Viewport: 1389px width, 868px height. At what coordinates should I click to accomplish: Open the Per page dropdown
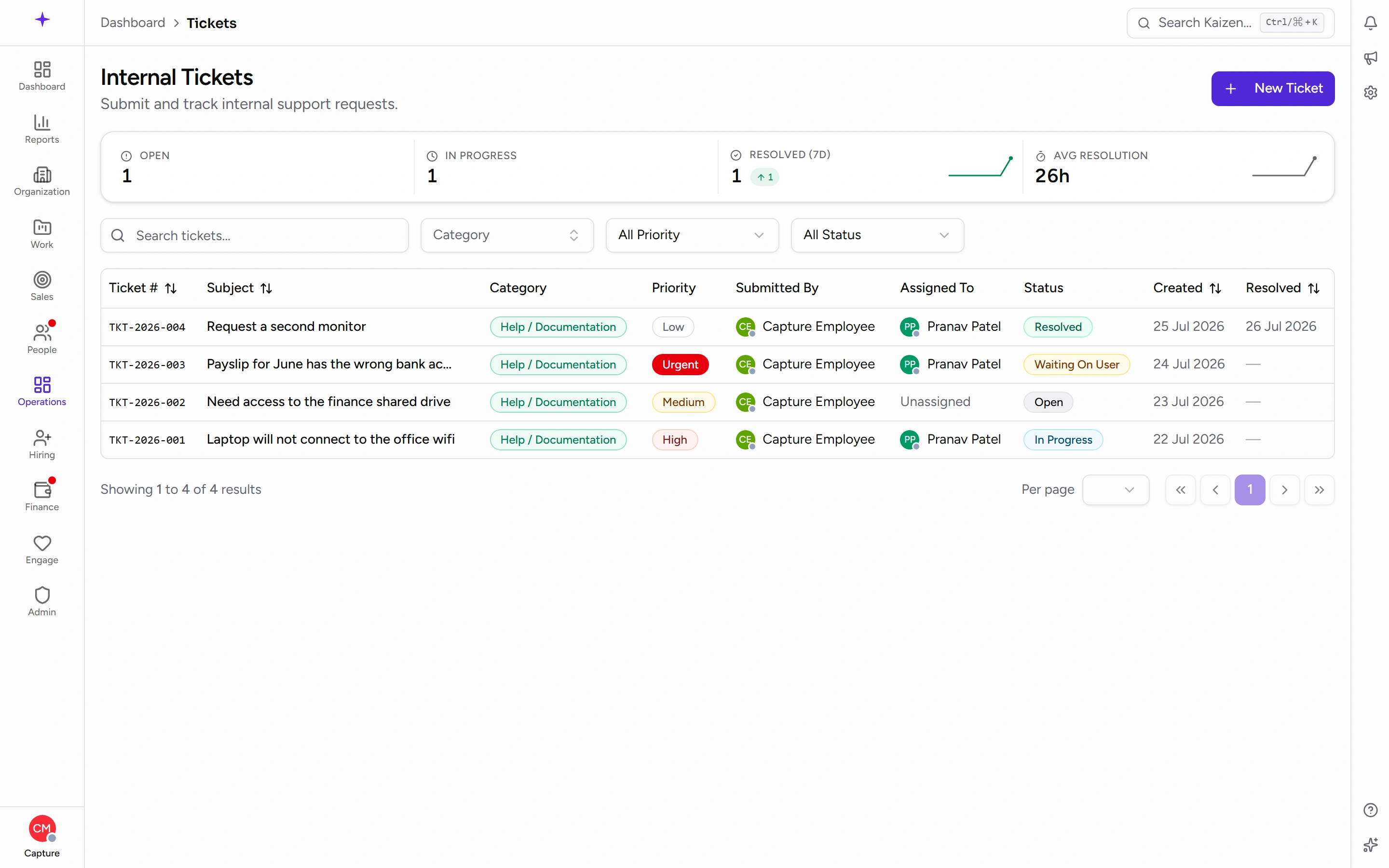[x=1115, y=489]
